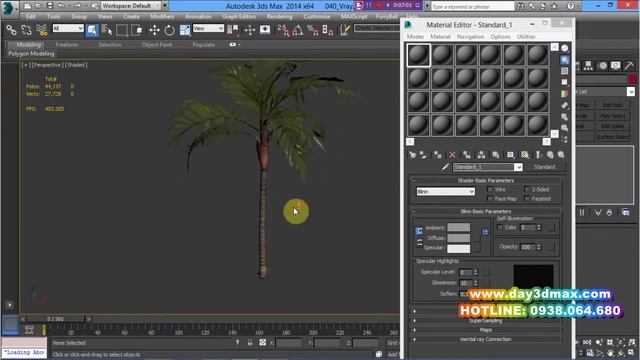Screen dimensions: 640x360
Task: Select first material sample slot
Action: (418, 55)
